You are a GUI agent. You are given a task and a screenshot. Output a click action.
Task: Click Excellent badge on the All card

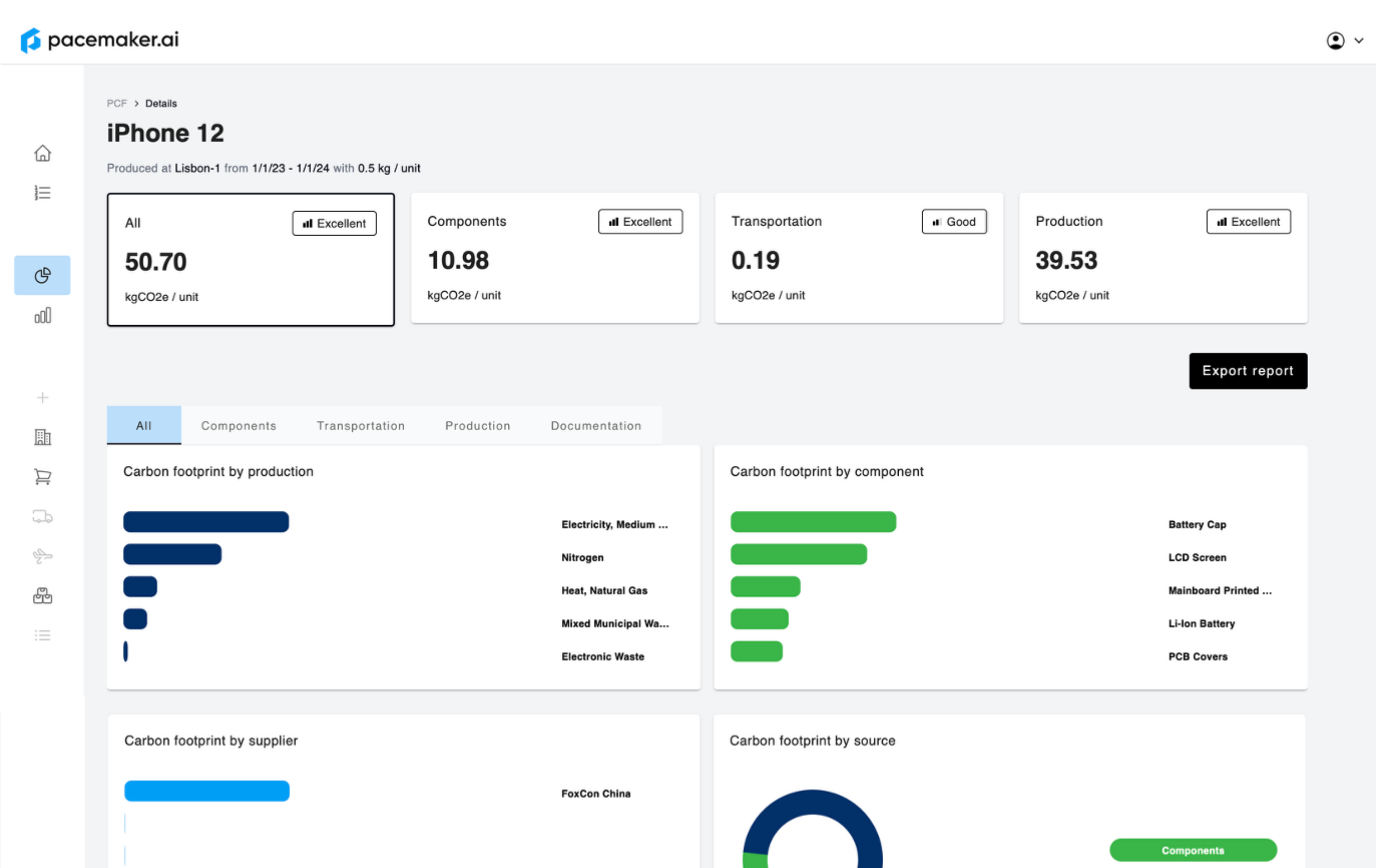pos(334,223)
